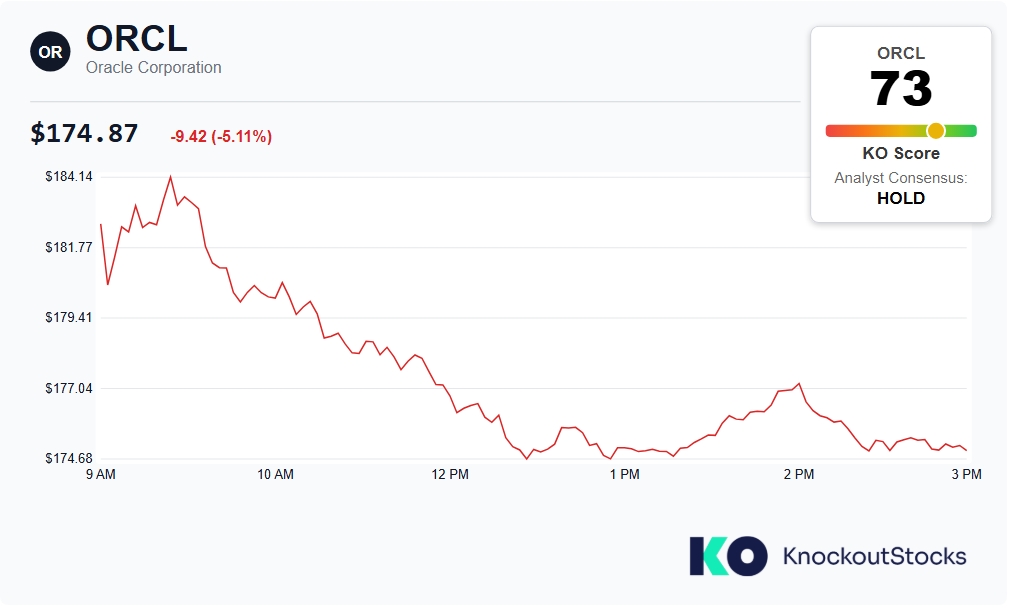Click the KO Score label

coord(901,154)
